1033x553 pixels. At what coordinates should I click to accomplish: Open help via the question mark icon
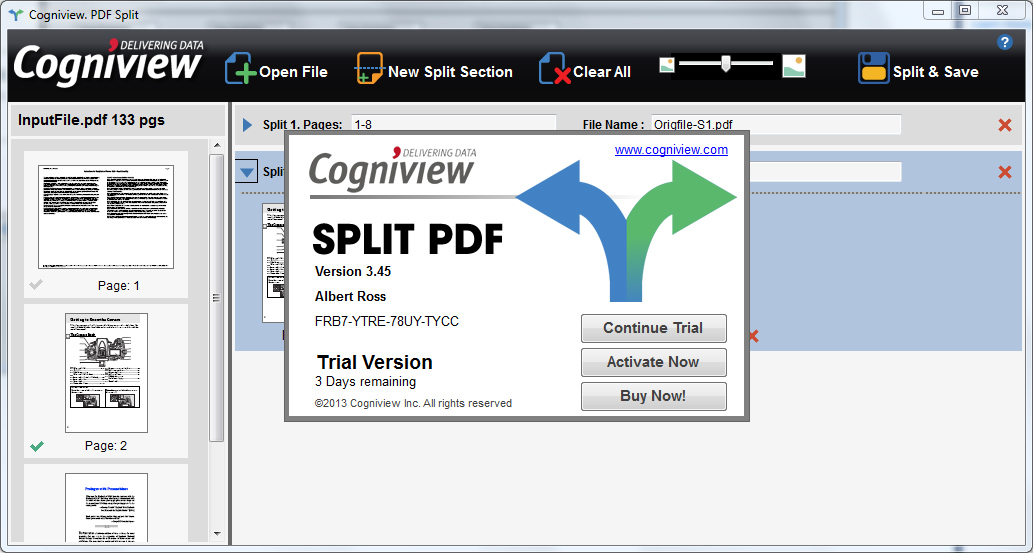click(1005, 43)
